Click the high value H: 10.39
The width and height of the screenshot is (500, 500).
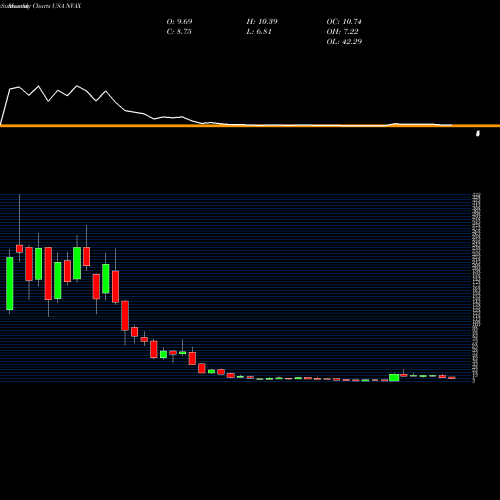262,22
